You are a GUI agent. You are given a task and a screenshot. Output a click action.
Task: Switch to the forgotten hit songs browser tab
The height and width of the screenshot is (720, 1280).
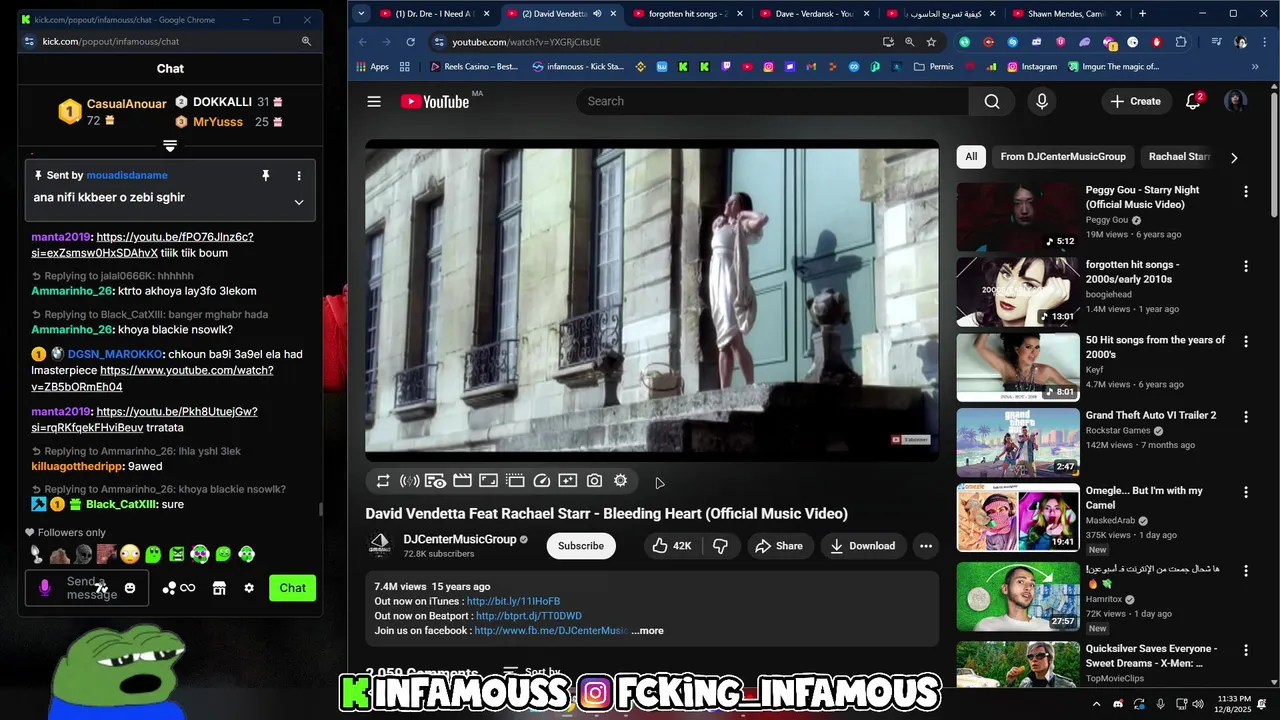click(x=682, y=14)
